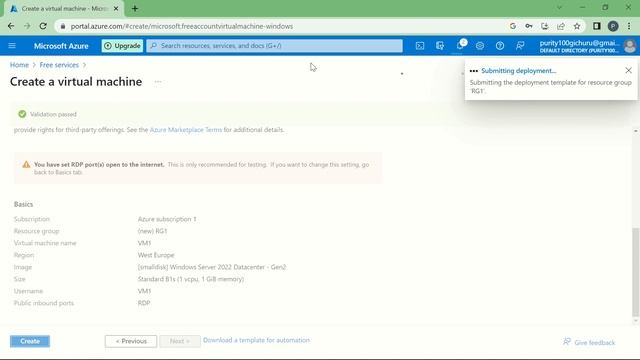
Task: Click the Submitting deployment notification title
Action: (x=518, y=71)
